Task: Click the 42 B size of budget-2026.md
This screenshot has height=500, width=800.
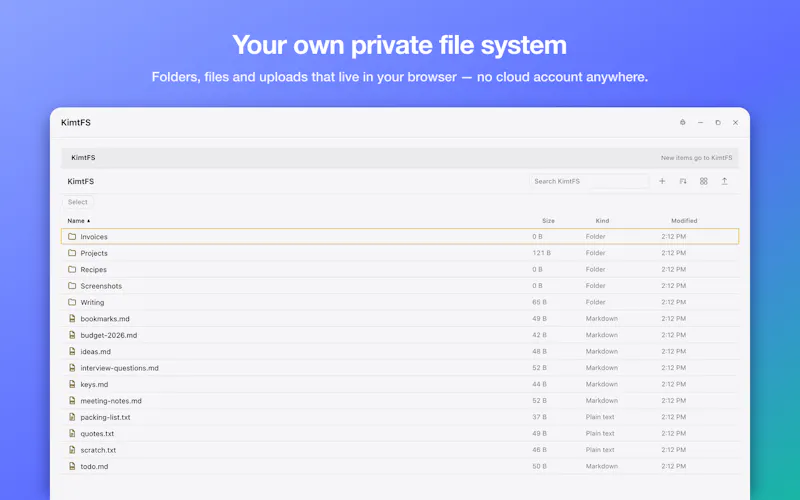Action: [x=539, y=335]
